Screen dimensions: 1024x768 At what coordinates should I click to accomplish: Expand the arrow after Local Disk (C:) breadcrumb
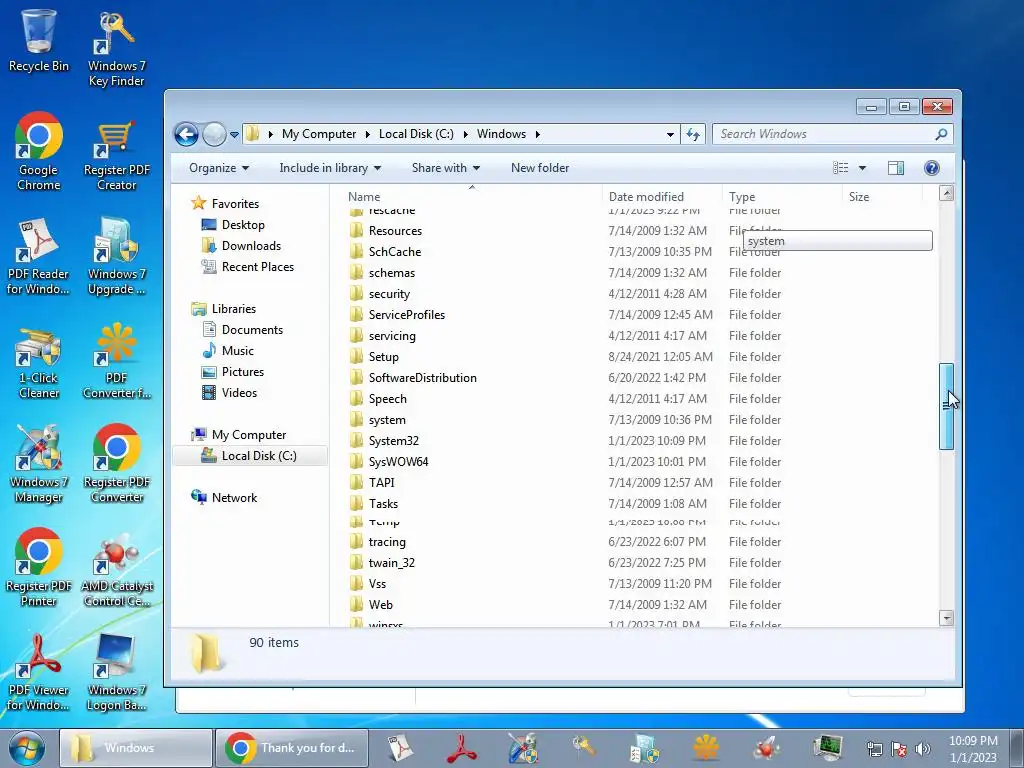[x=466, y=135]
